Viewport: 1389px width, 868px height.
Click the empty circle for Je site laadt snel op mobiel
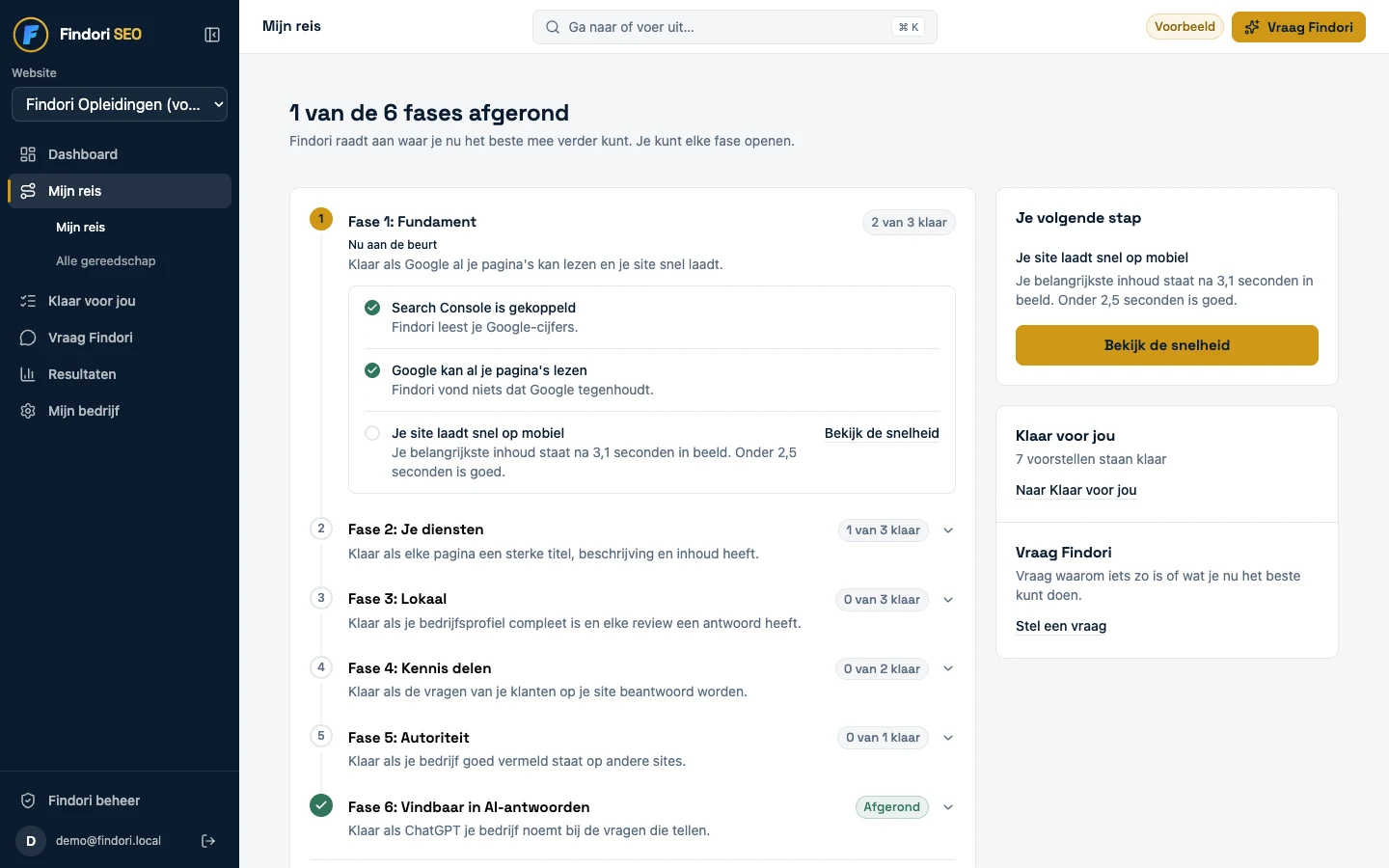[372, 433]
